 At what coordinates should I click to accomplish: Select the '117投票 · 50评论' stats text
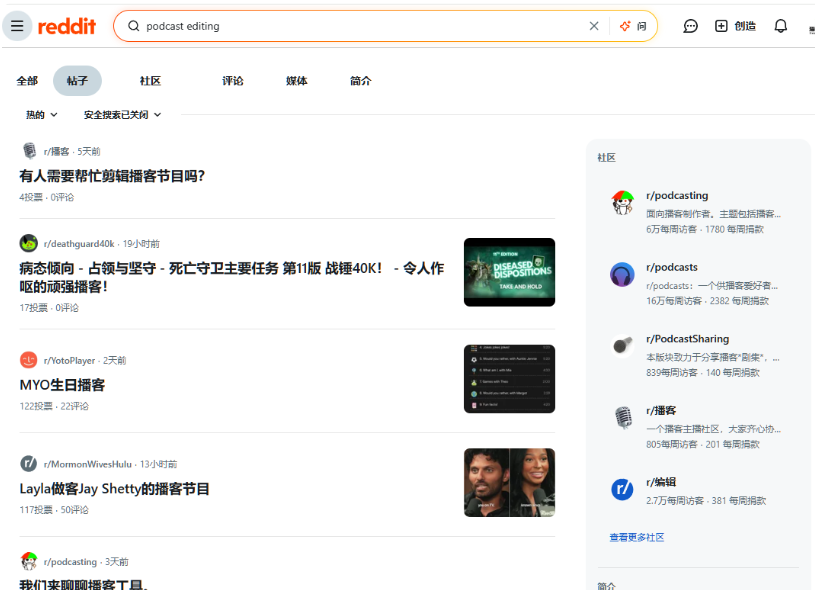click(54, 509)
